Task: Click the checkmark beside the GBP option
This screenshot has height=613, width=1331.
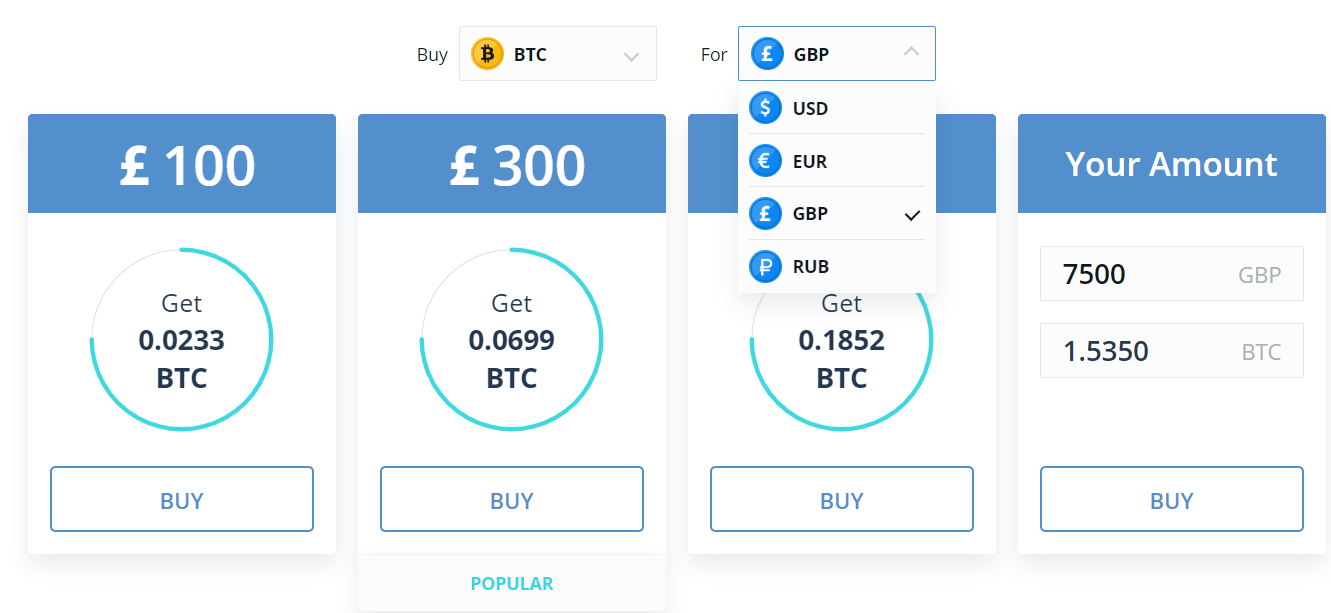Action: pyautogui.click(x=911, y=213)
